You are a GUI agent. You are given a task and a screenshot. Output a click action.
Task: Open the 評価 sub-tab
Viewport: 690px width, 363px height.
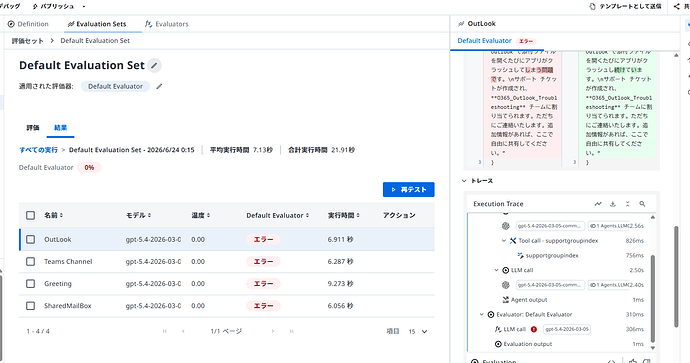[33, 128]
